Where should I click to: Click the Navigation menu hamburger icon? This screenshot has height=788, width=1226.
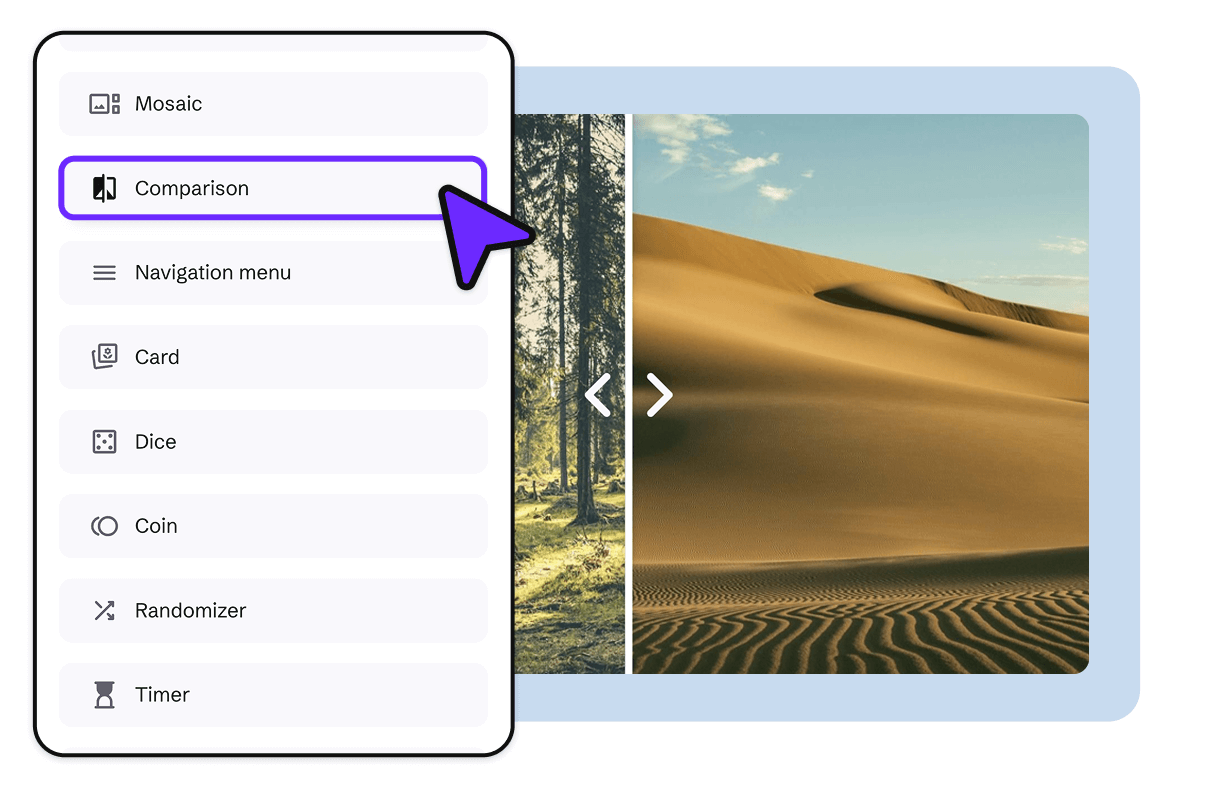click(x=104, y=272)
